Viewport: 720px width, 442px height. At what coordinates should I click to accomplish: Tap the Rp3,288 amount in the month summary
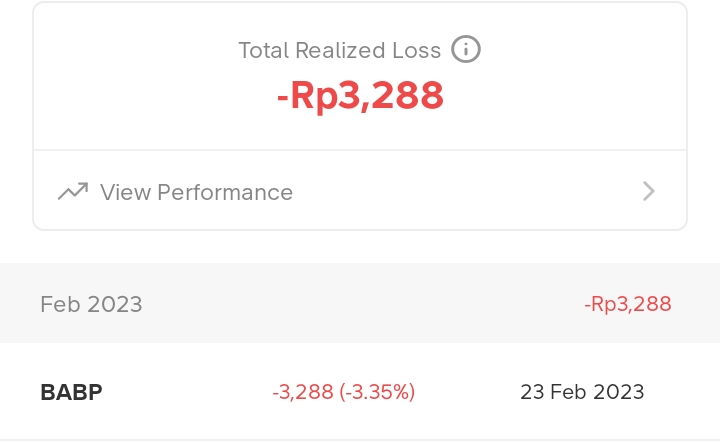[x=631, y=304]
